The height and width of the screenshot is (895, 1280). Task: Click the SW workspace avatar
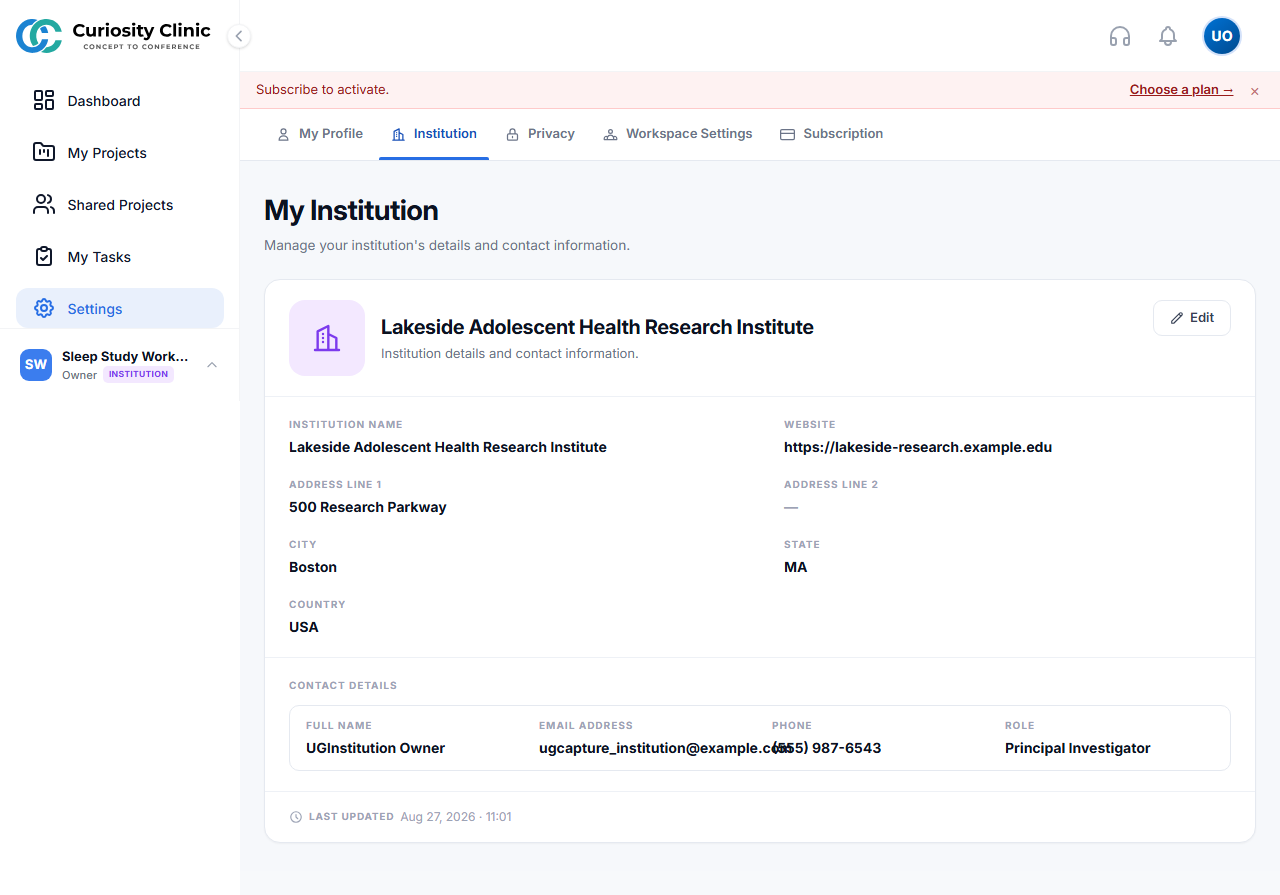point(36,365)
